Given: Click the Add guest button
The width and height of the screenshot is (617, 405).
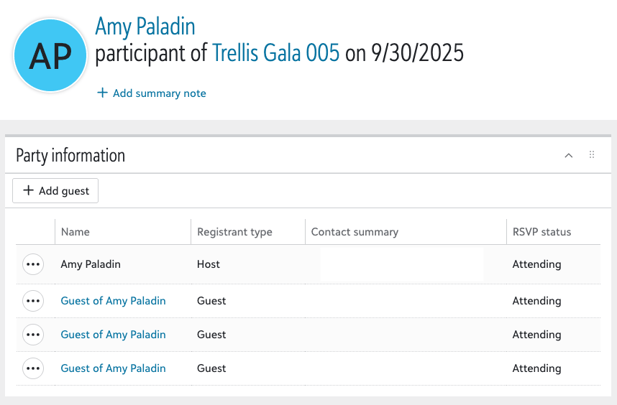Looking at the screenshot, I should pyautogui.click(x=55, y=191).
